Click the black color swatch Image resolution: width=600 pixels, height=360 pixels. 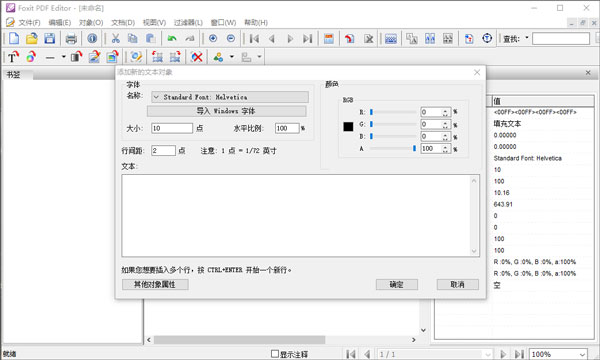click(348, 127)
